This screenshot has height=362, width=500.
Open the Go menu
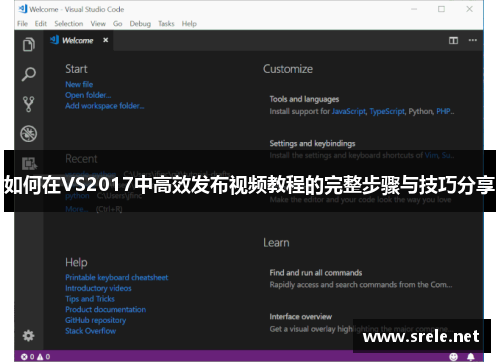[x=117, y=24]
